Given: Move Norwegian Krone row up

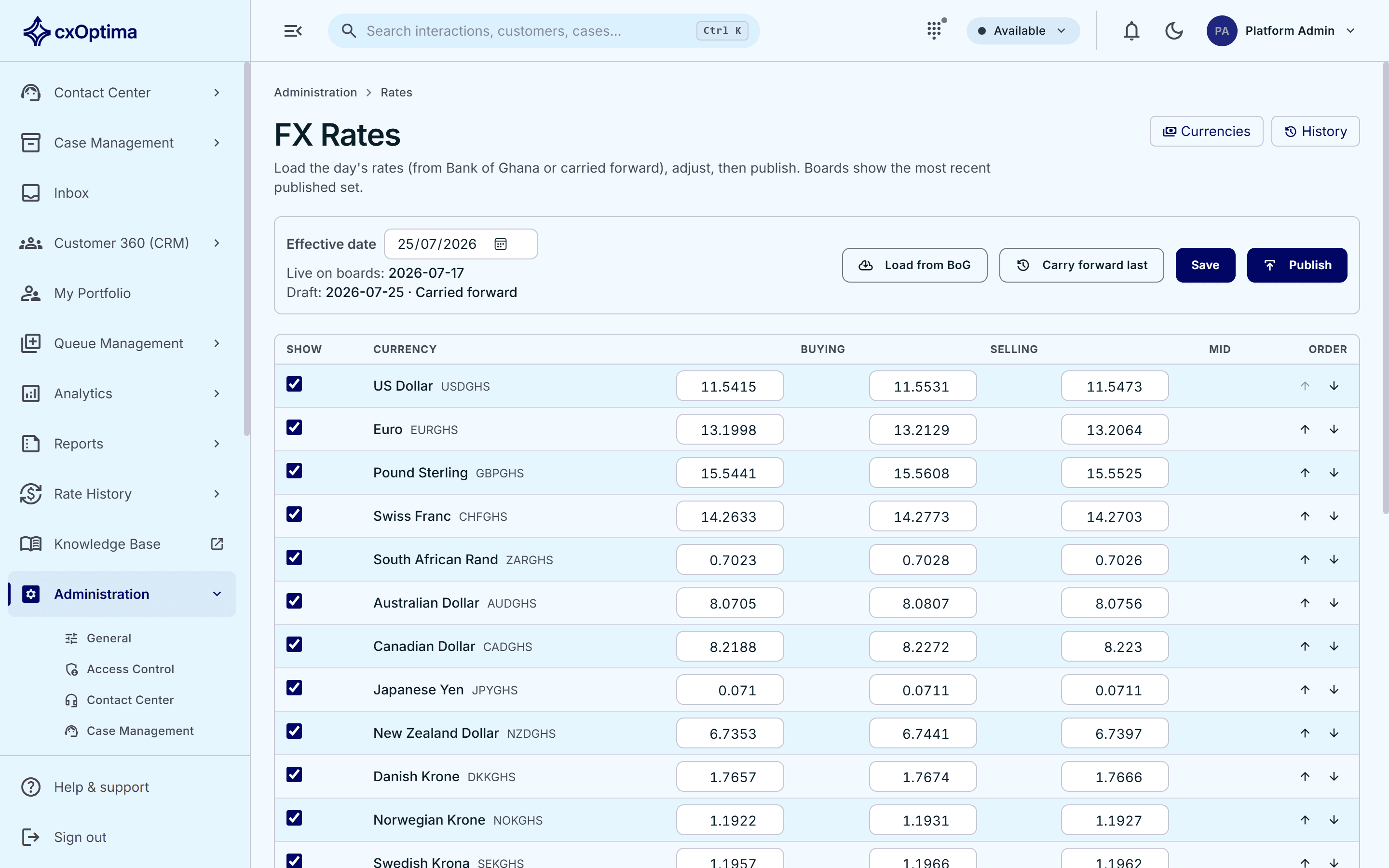Looking at the screenshot, I should coord(1305,820).
